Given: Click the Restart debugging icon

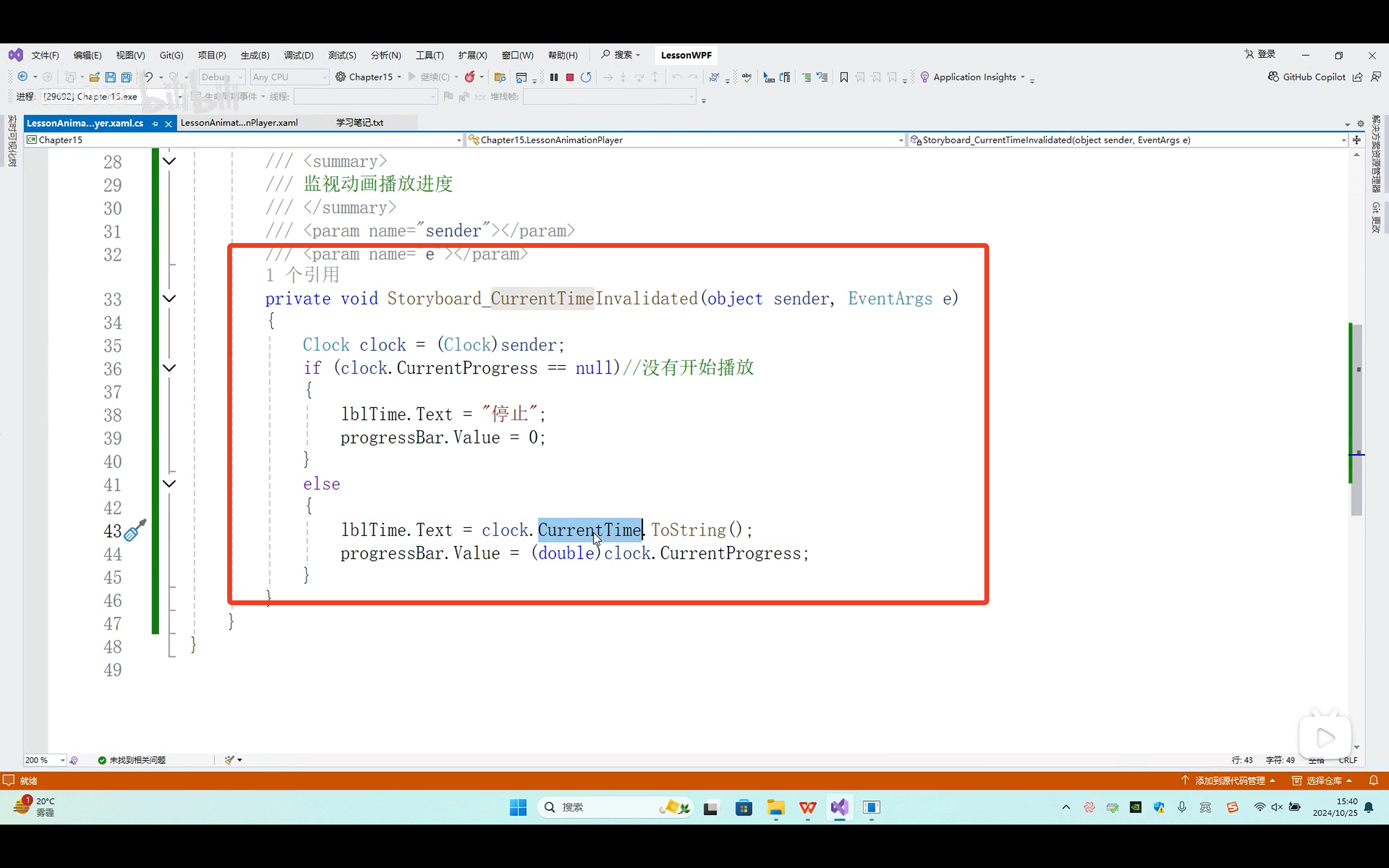Looking at the screenshot, I should 586,77.
